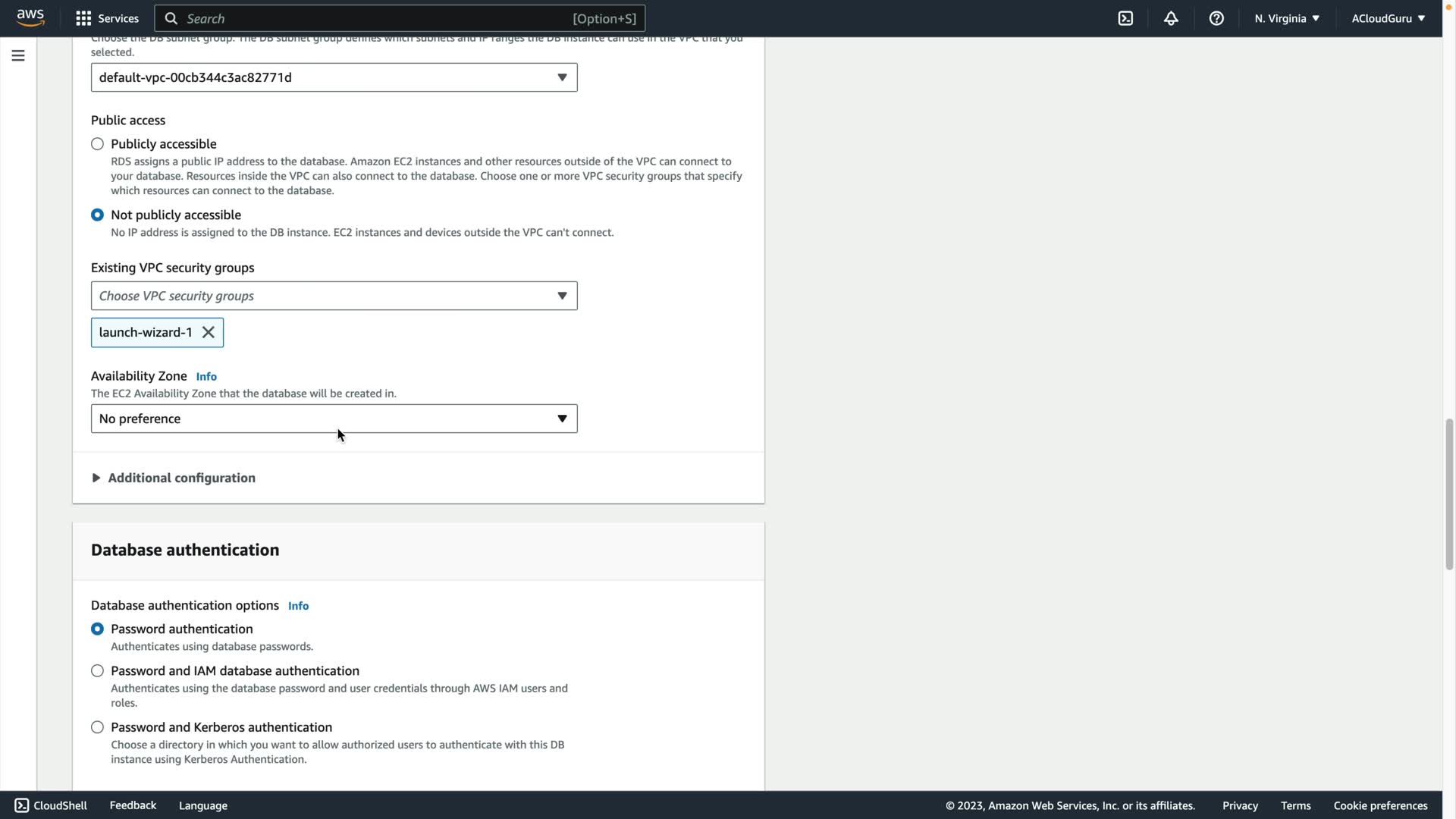Open Choose VPC security groups dropdown
The height and width of the screenshot is (819, 1456).
pyautogui.click(x=334, y=296)
